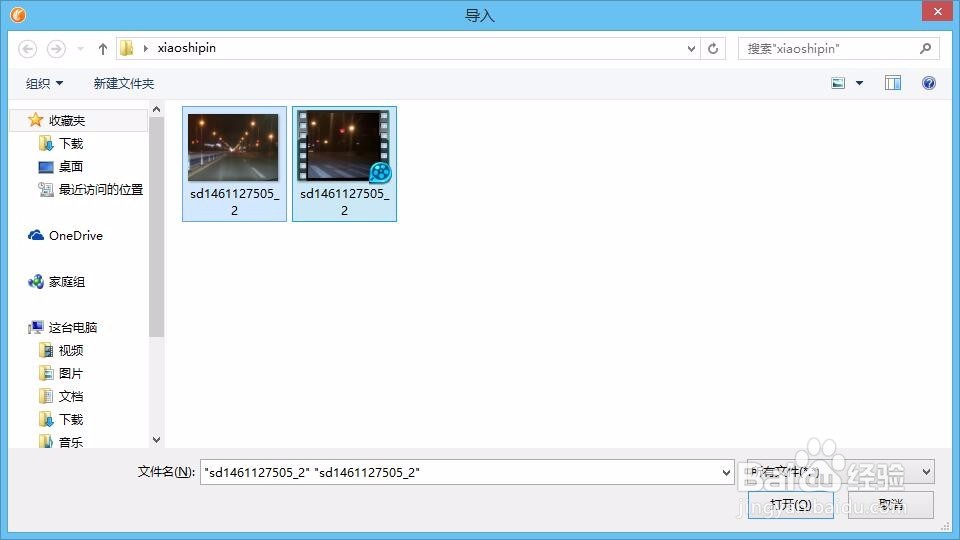Open the view options dropdown arrow

pos(860,83)
